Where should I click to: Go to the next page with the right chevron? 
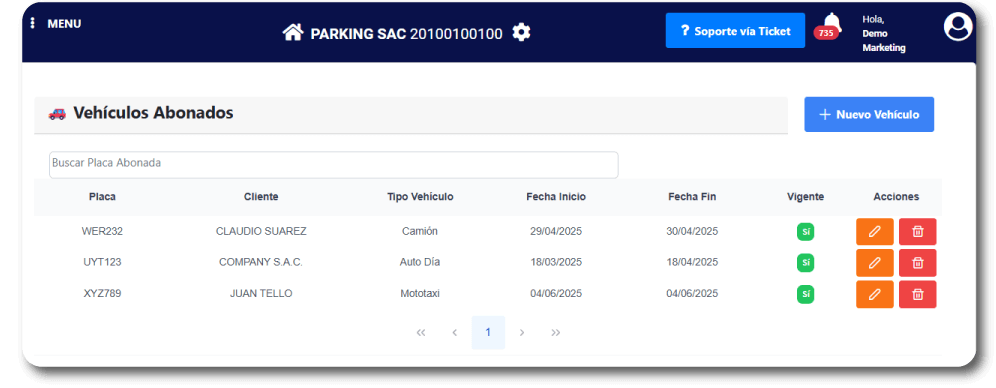click(x=522, y=333)
